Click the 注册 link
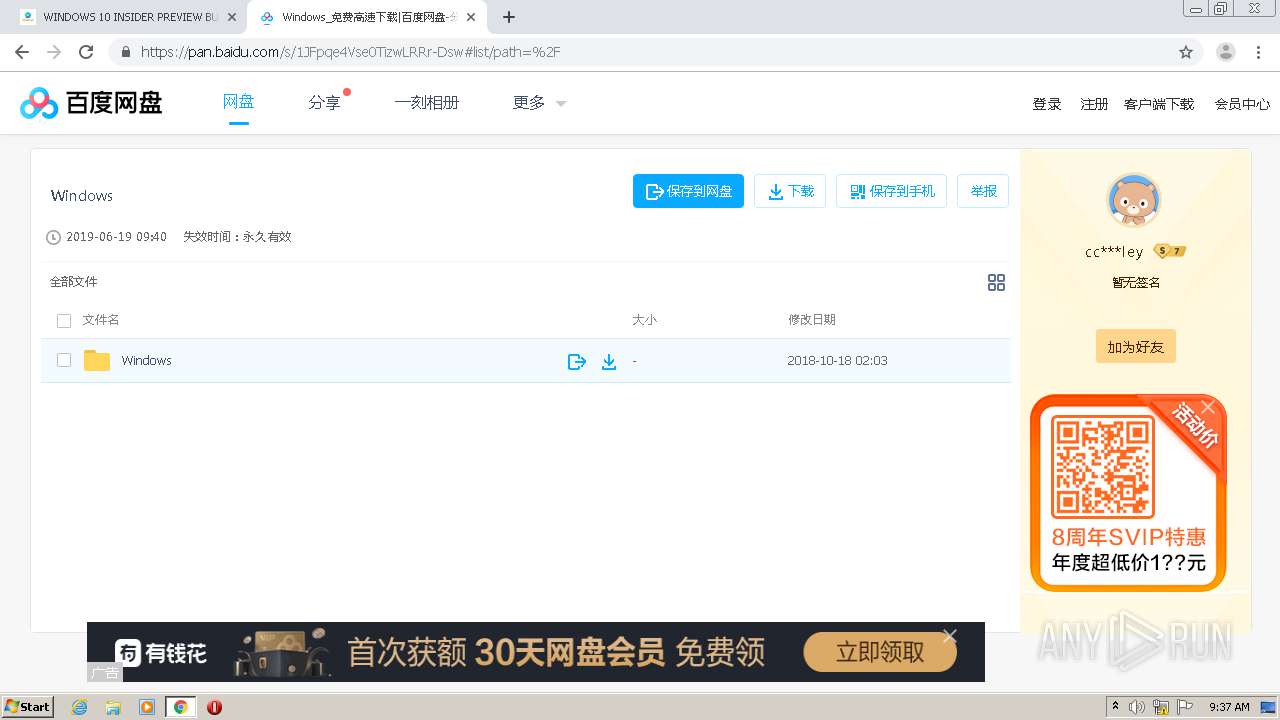 pos(1094,104)
